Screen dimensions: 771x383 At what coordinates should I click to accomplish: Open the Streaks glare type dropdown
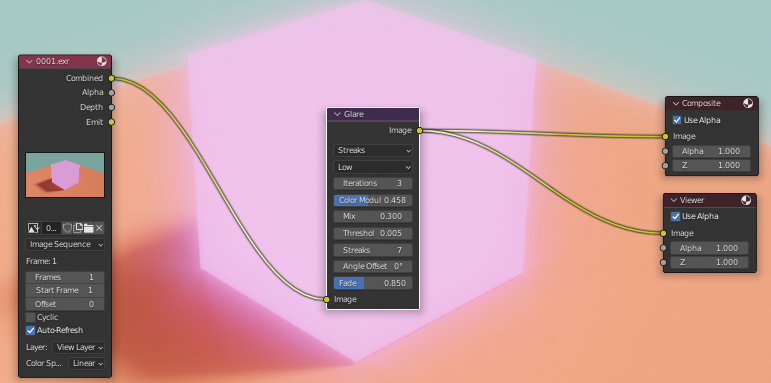click(x=373, y=150)
